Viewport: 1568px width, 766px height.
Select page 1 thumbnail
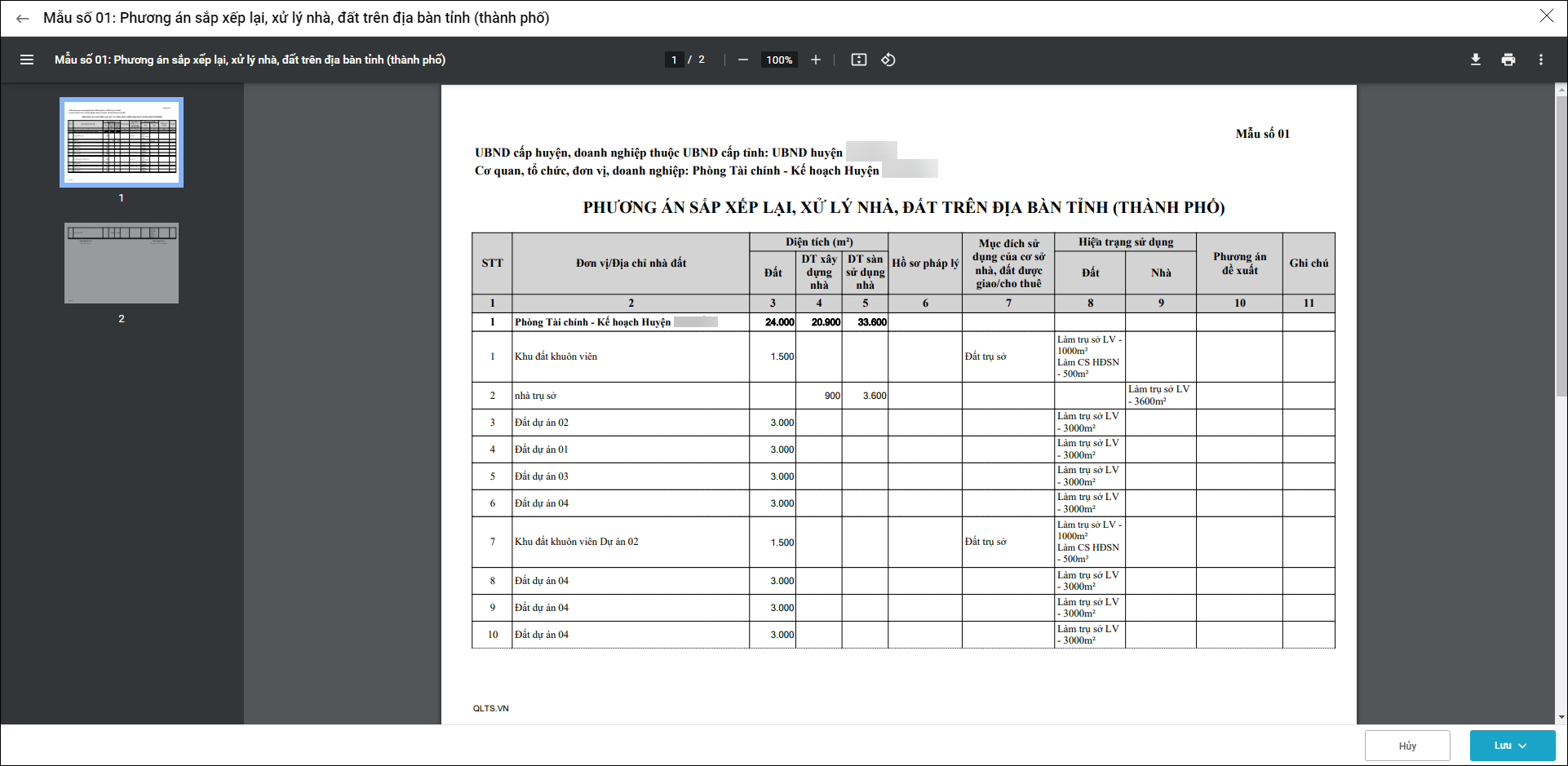click(122, 143)
